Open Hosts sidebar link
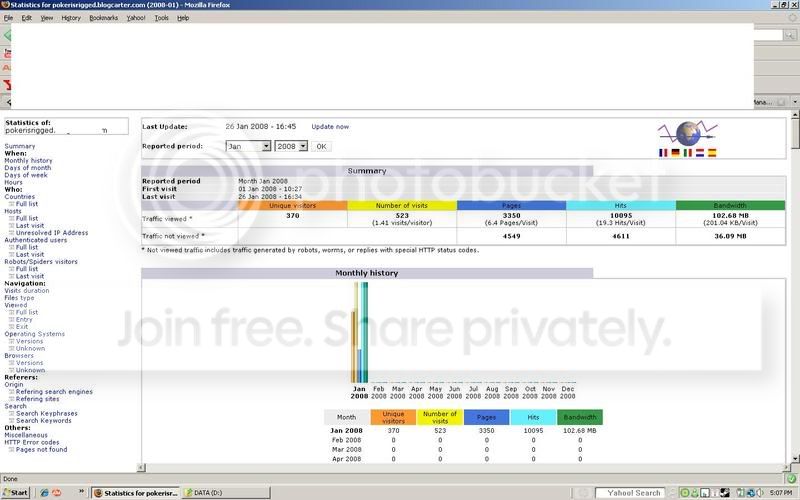 point(13,211)
